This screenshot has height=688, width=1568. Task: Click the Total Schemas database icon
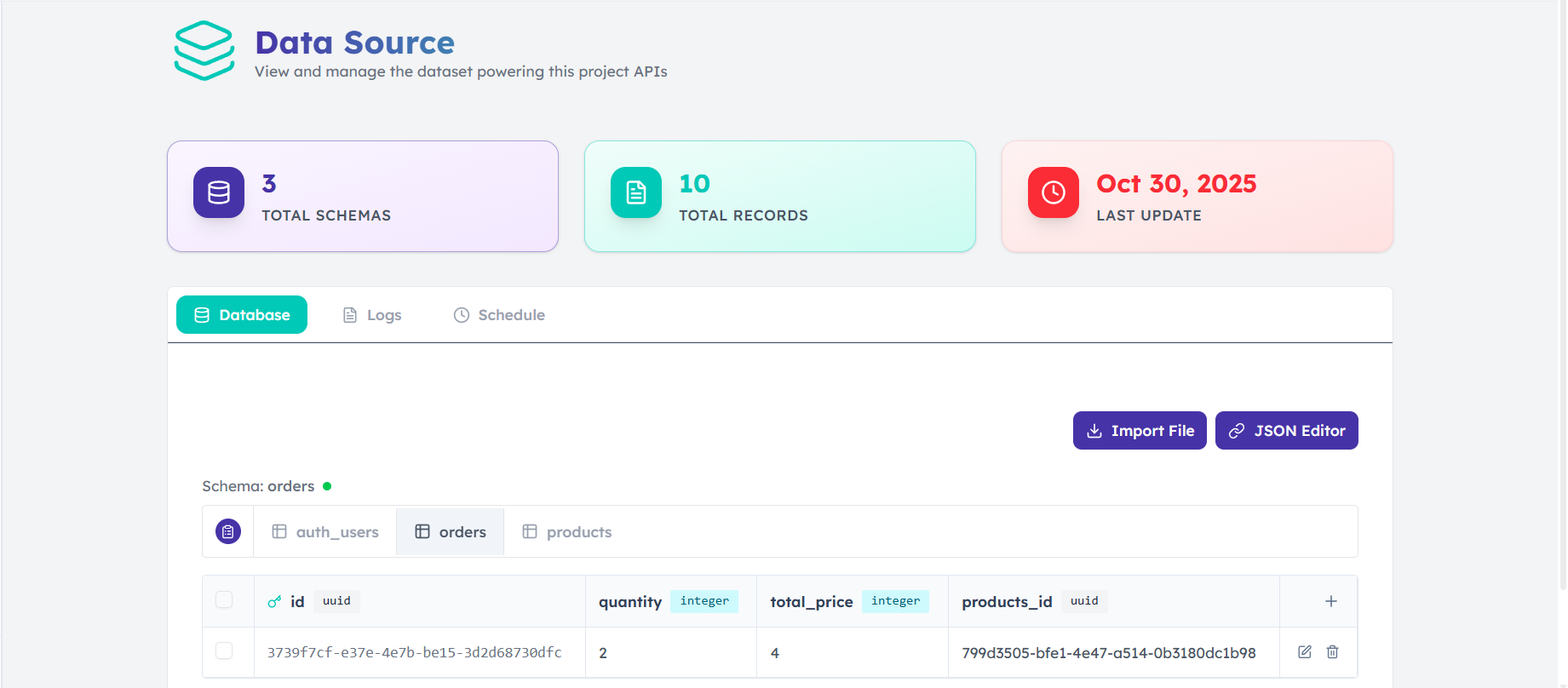pos(219,192)
